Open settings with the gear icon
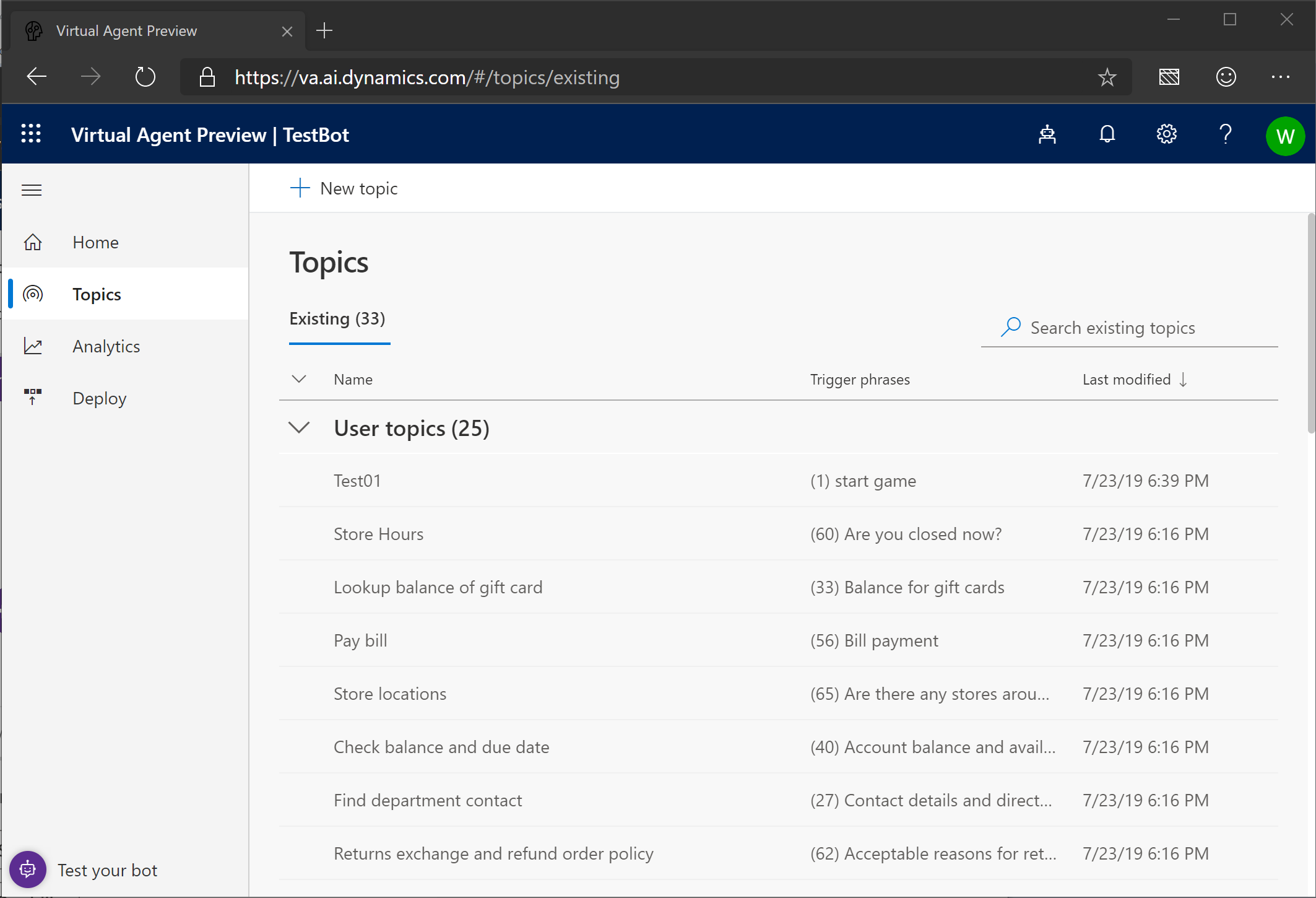This screenshot has height=898, width=1316. pos(1166,134)
